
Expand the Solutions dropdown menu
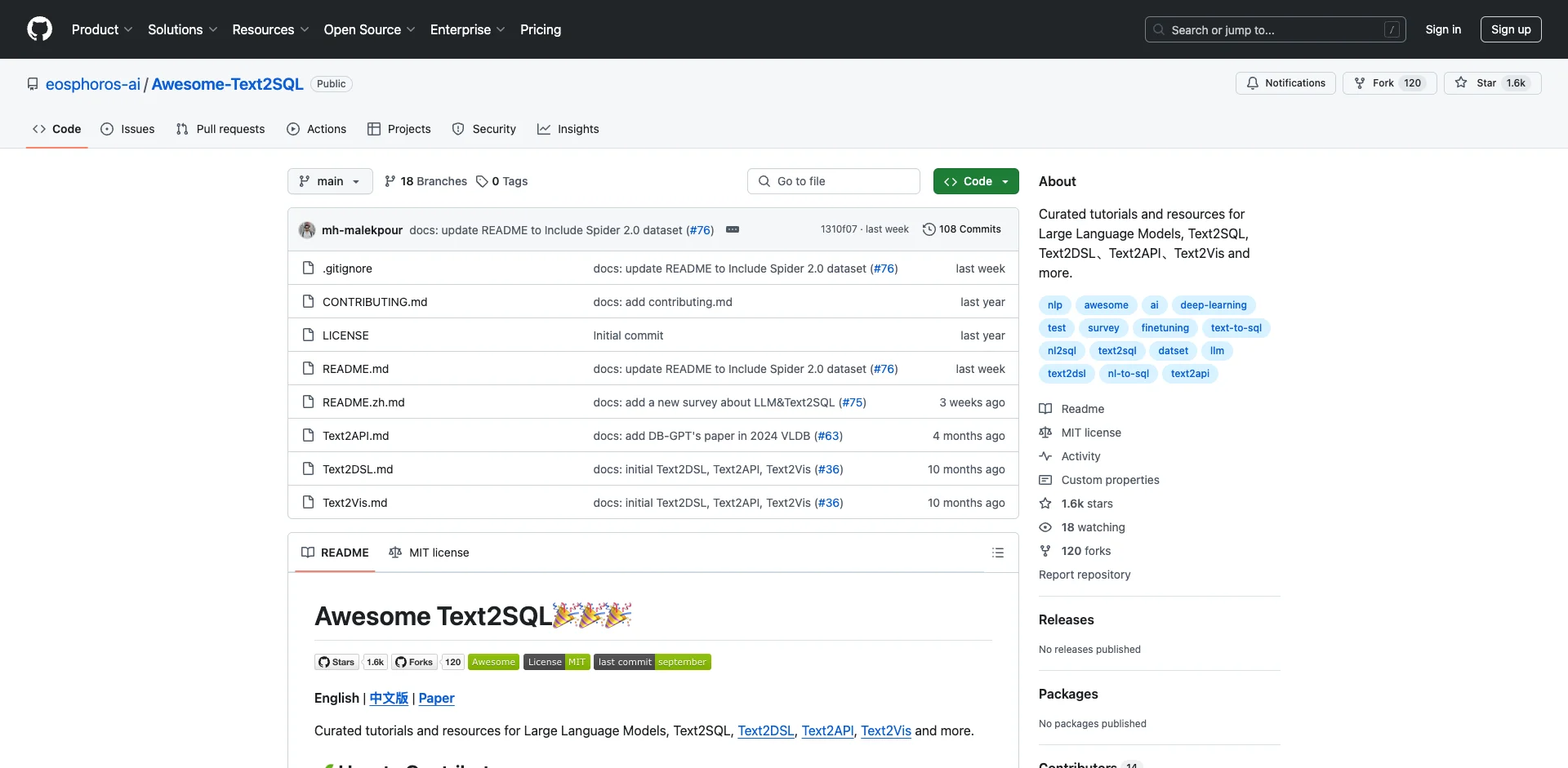182,29
